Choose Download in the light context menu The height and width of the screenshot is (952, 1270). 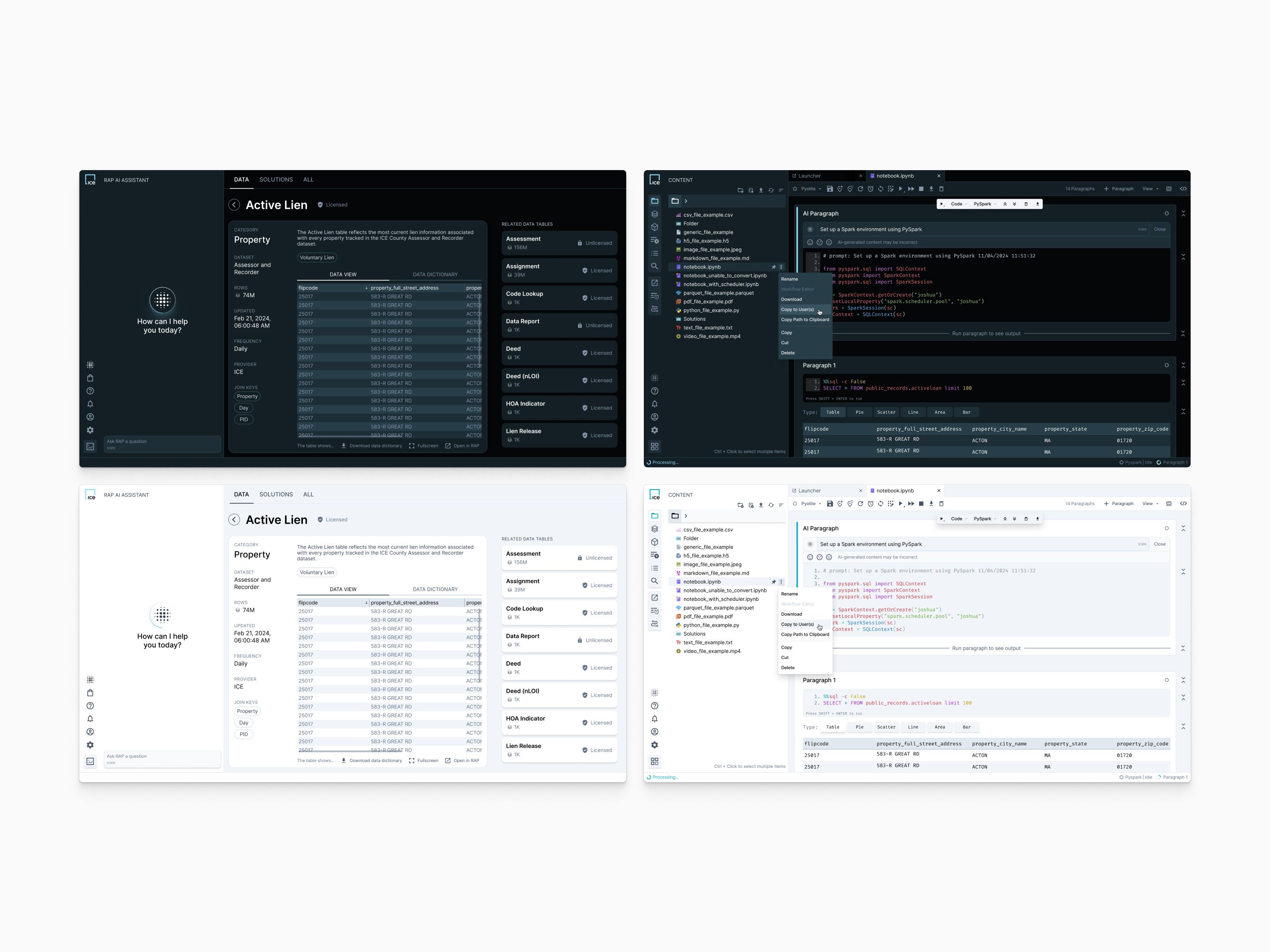coord(791,614)
